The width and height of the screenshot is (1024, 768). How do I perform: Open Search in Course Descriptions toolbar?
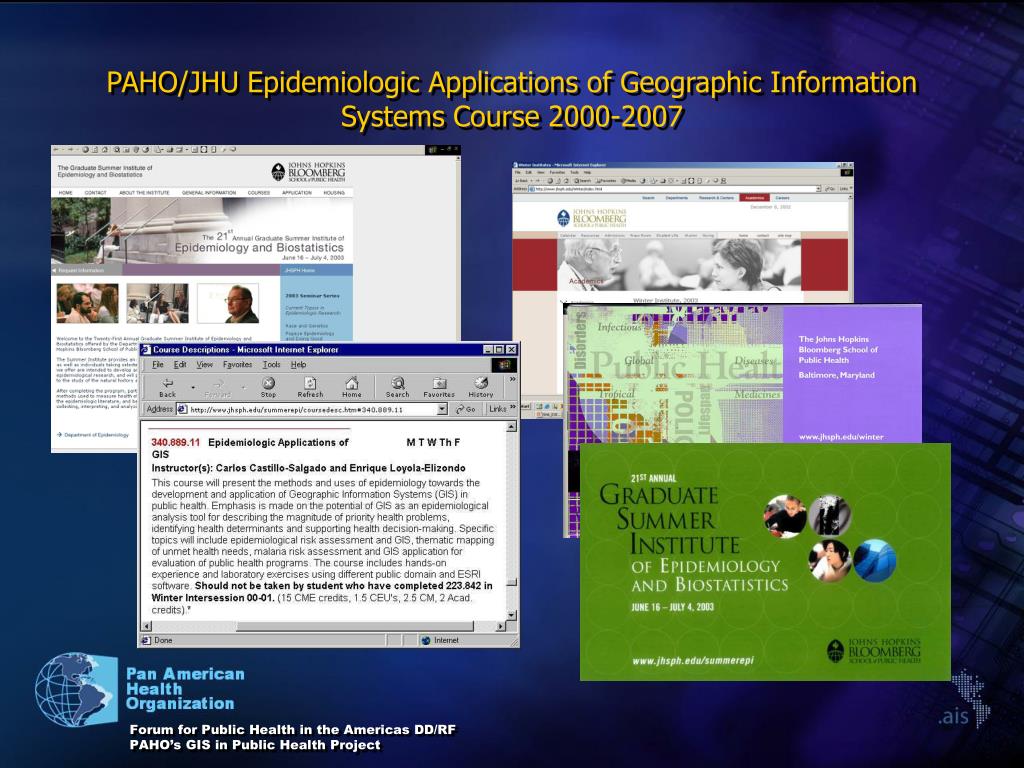click(x=397, y=387)
